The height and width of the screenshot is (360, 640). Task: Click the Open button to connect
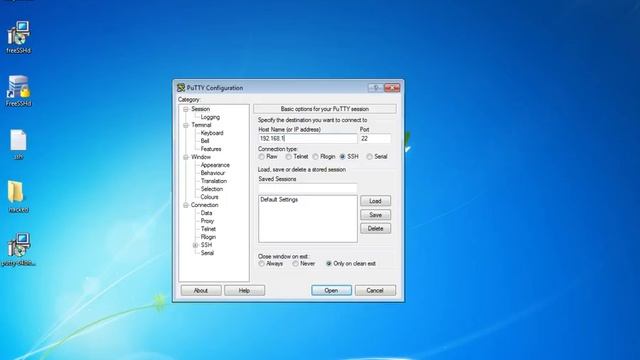(331, 290)
